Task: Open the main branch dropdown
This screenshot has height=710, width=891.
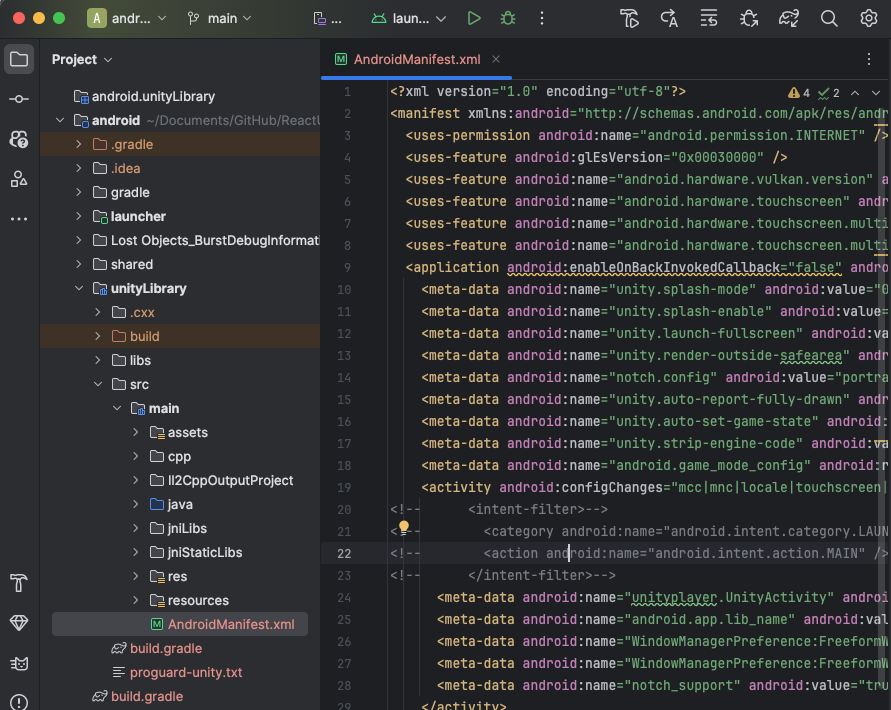Action: coord(219,18)
